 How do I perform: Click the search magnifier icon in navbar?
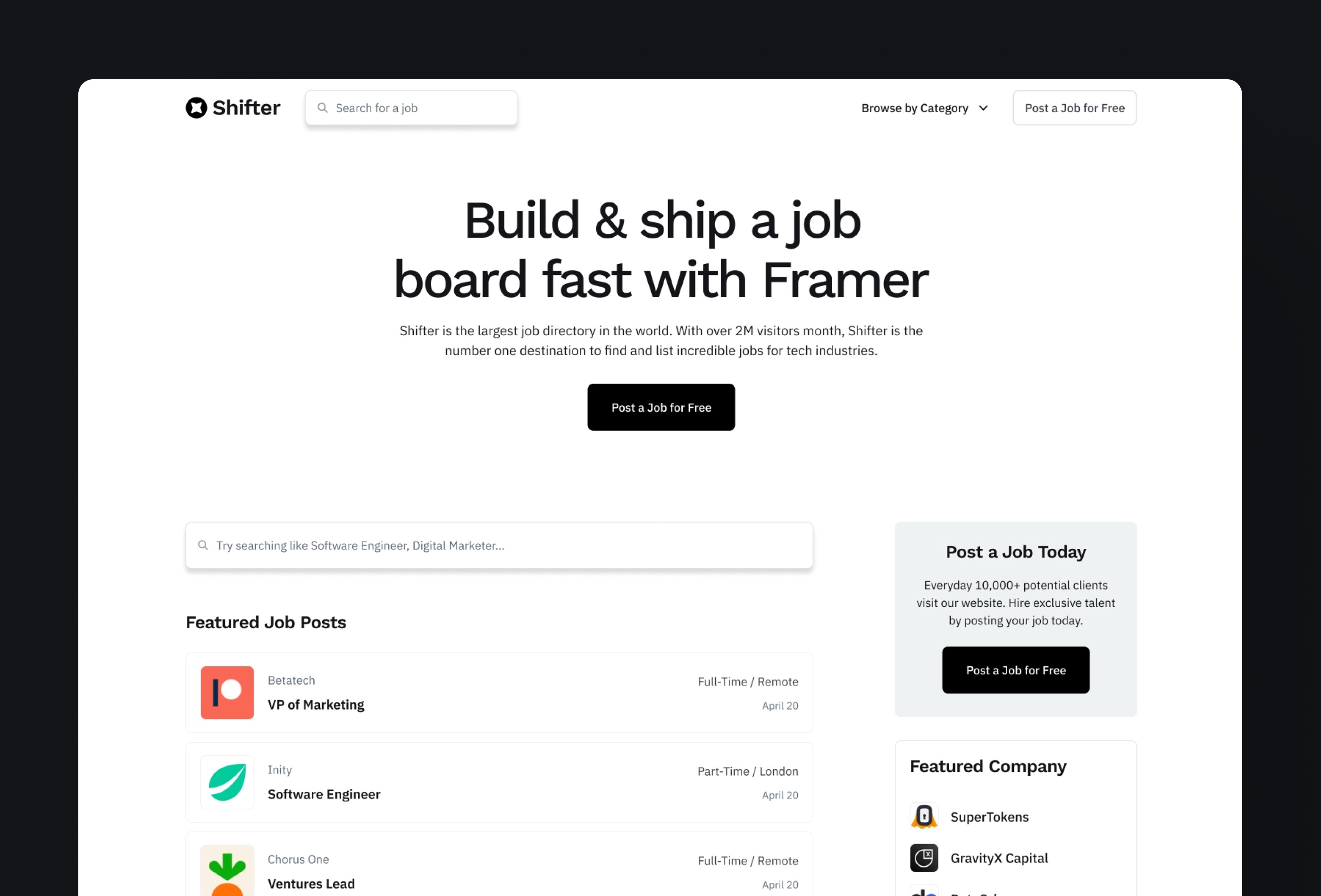click(x=322, y=107)
